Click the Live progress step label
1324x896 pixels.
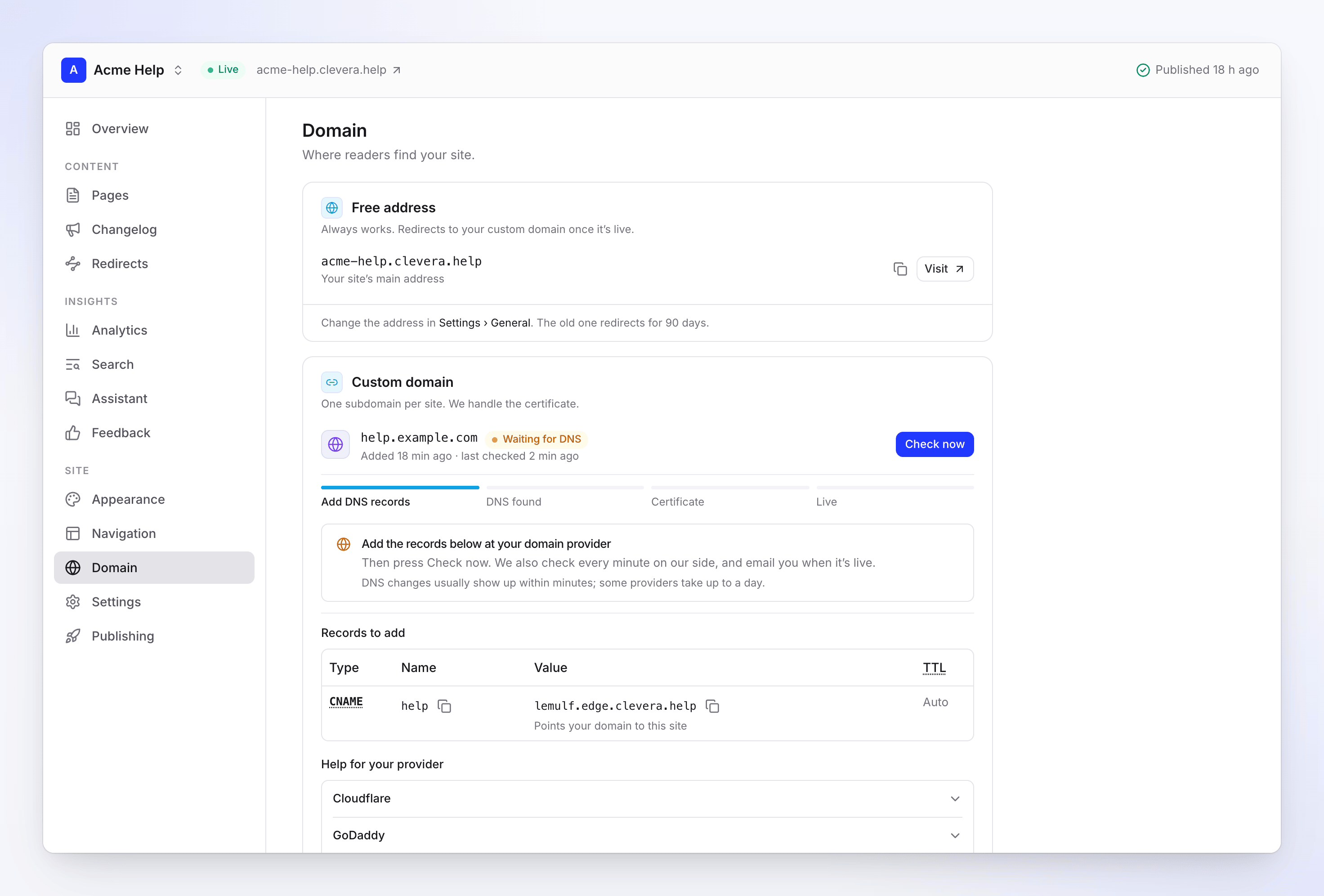click(x=826, y=502)
